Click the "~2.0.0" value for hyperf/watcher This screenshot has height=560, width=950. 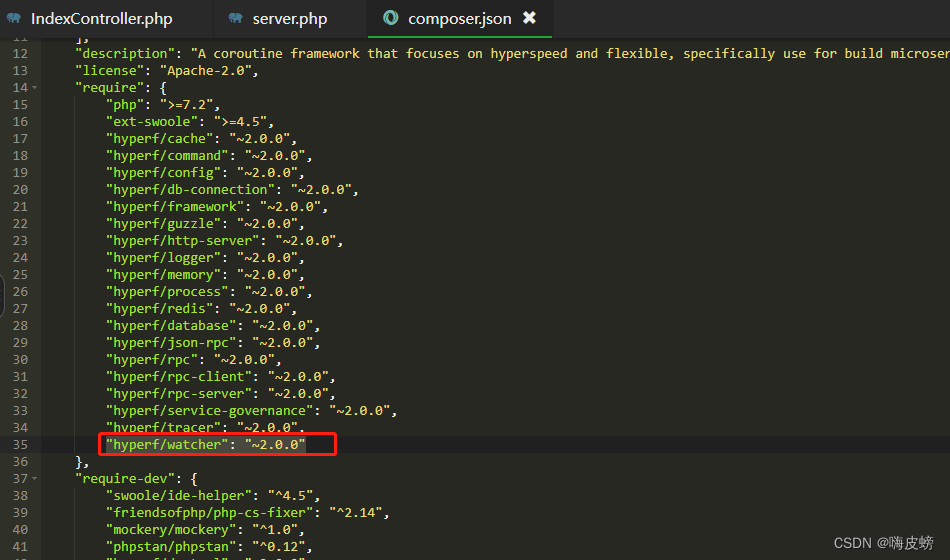coord(275,444)
